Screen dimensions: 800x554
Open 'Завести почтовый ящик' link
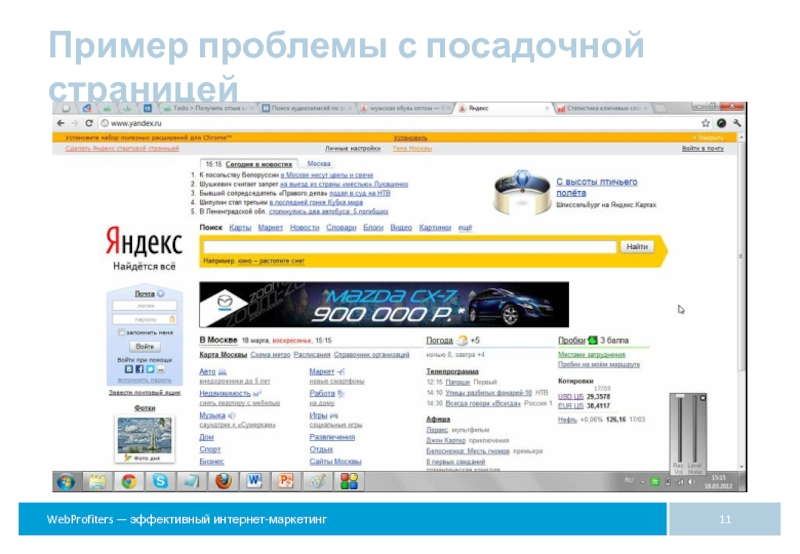(x=144, y=392)
